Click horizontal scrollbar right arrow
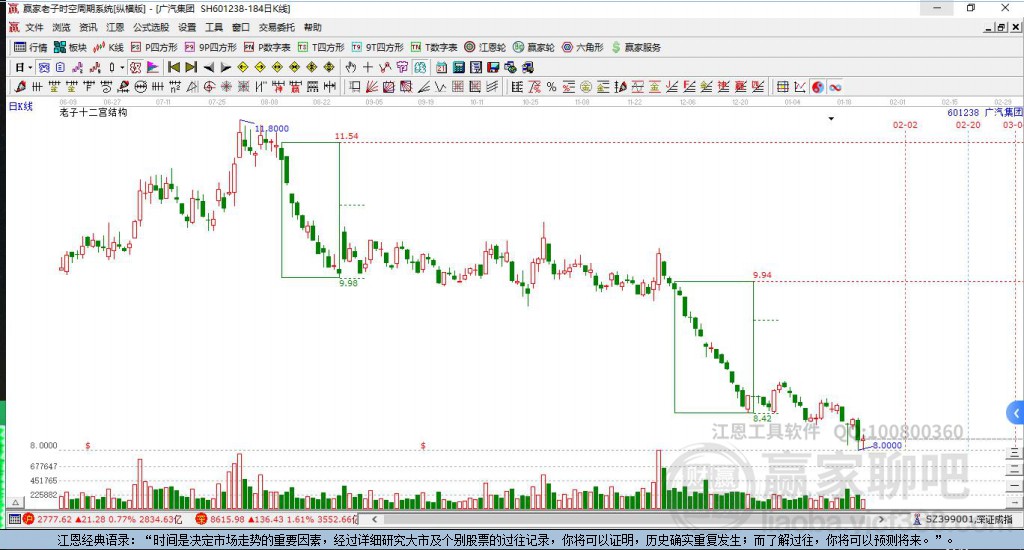Viewport: 1024px width, 550px height. (x=881, y=519)
